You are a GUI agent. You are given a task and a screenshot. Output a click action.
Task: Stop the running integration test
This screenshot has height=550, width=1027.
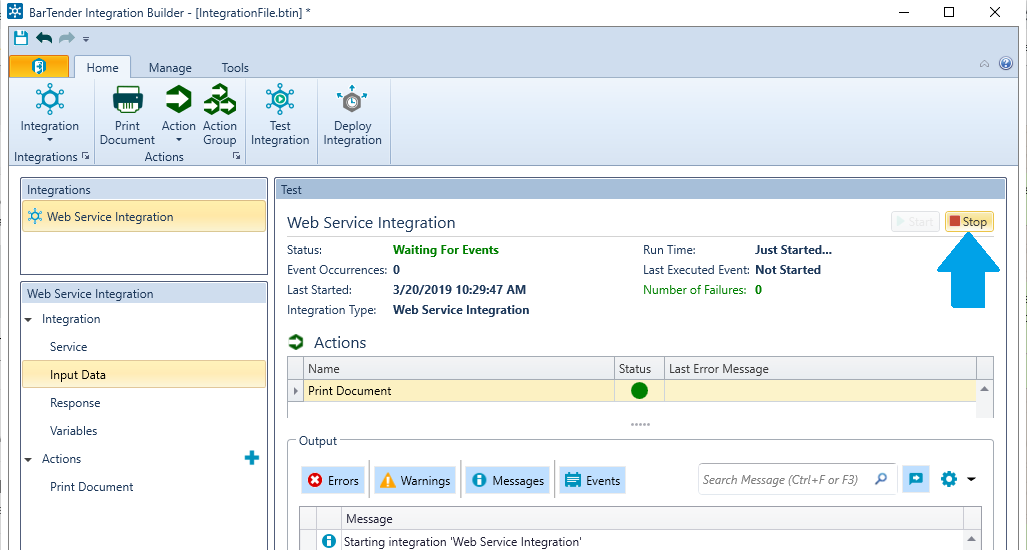(x=969, y=222)
